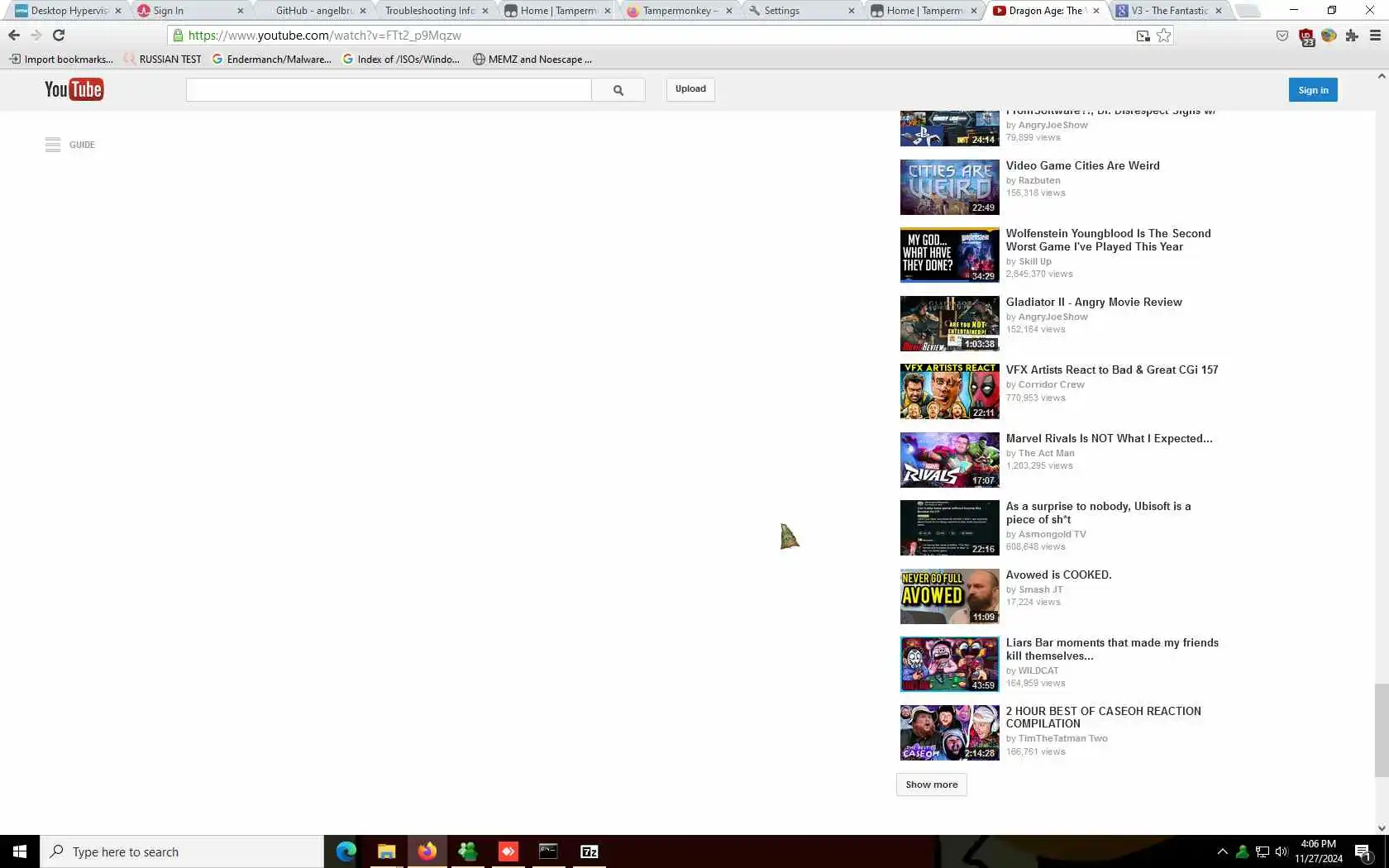Open the translate page icon in address bar

pyautogui.click(x=1143, y=36)
